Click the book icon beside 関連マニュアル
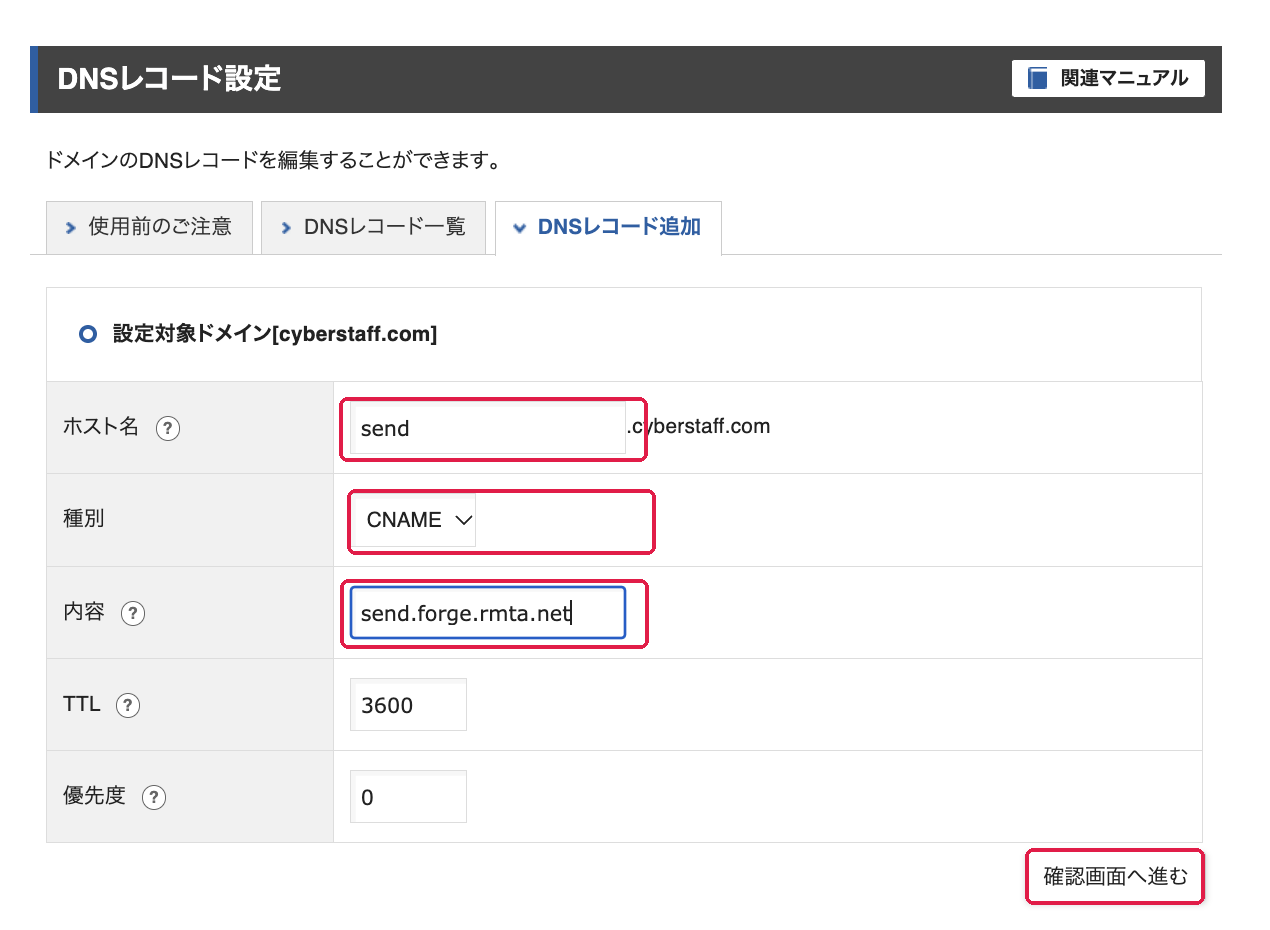Viewport: 1270px width, 930px height. click(1038, 78)
